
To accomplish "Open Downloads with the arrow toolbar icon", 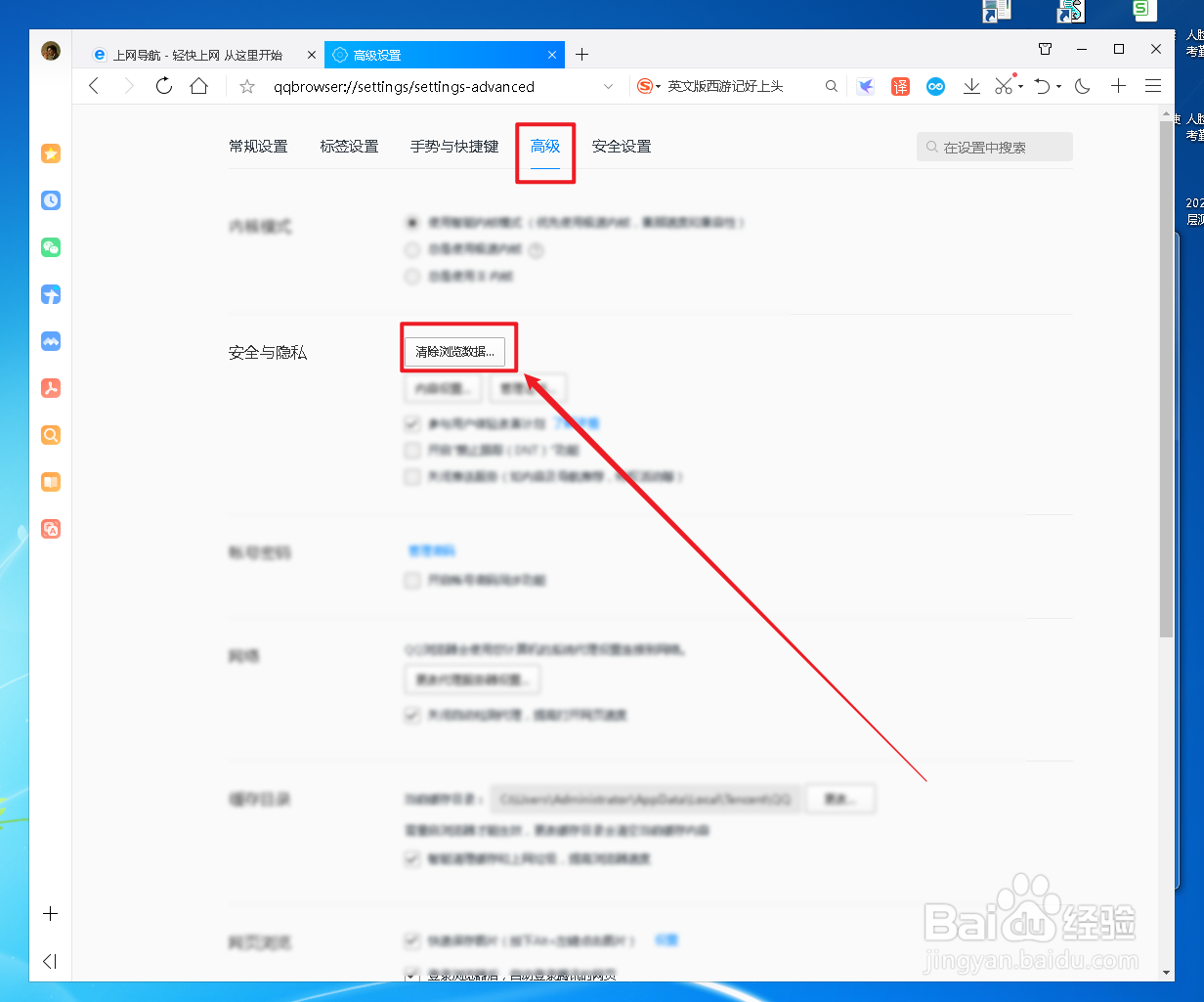I will (x=971, y=86).
